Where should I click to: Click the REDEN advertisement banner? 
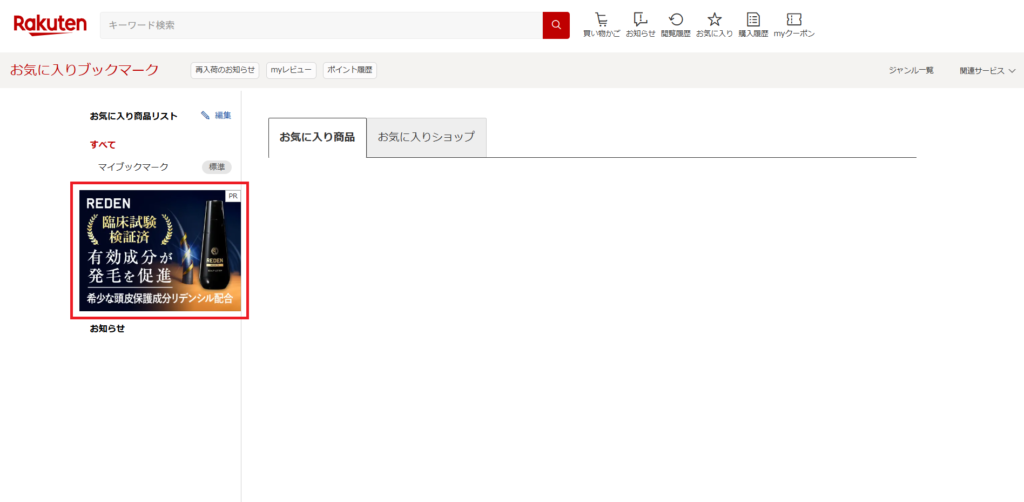tap(160, 251)
